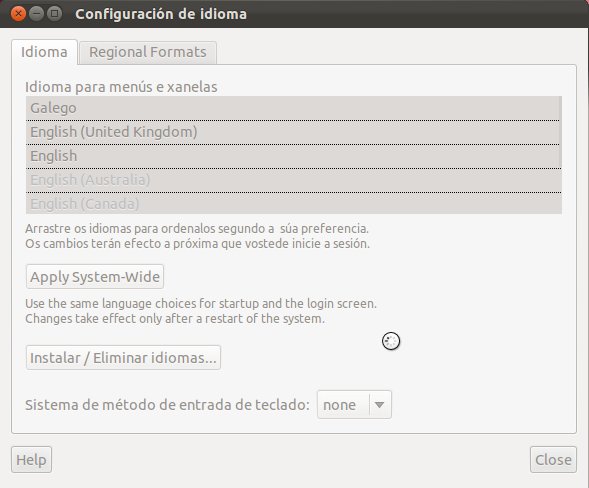This screenshot has height=488, width=589.
Task: Select English (Canada) in the list
Action: (x=294, y=204)
